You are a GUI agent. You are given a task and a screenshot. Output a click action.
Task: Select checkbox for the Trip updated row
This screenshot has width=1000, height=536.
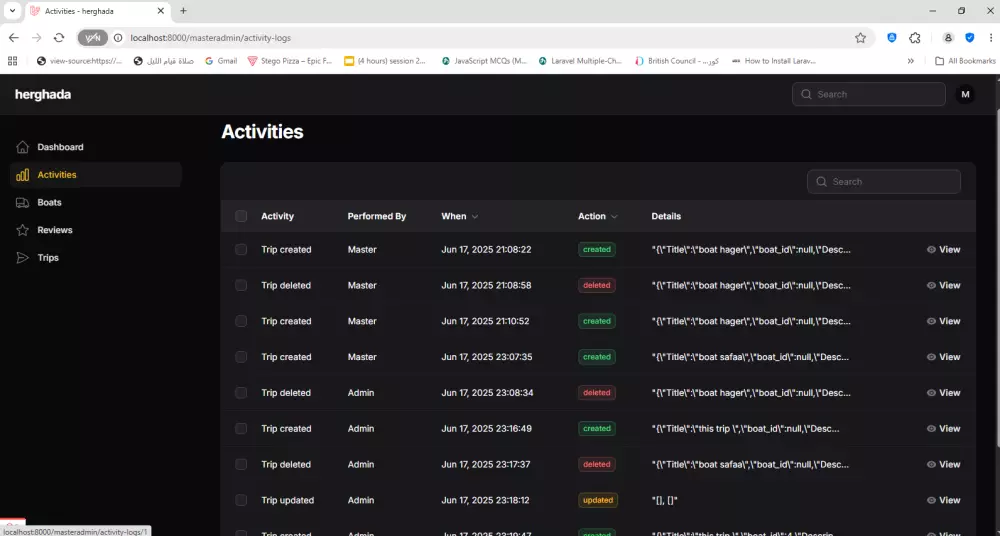pos(241,500)
